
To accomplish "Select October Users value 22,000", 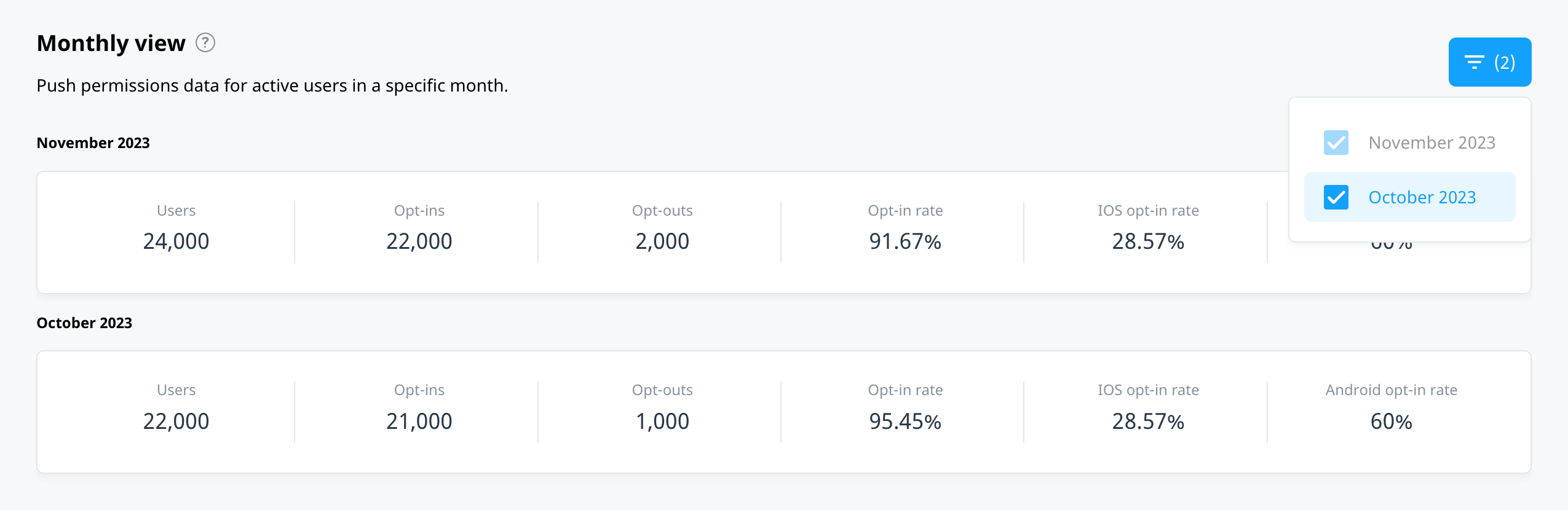I will click(x=176, y=421).
